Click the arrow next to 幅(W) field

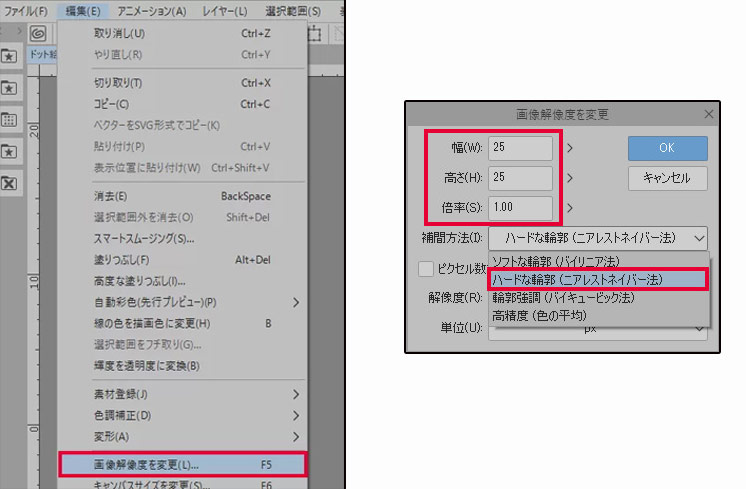click(570, 148)
